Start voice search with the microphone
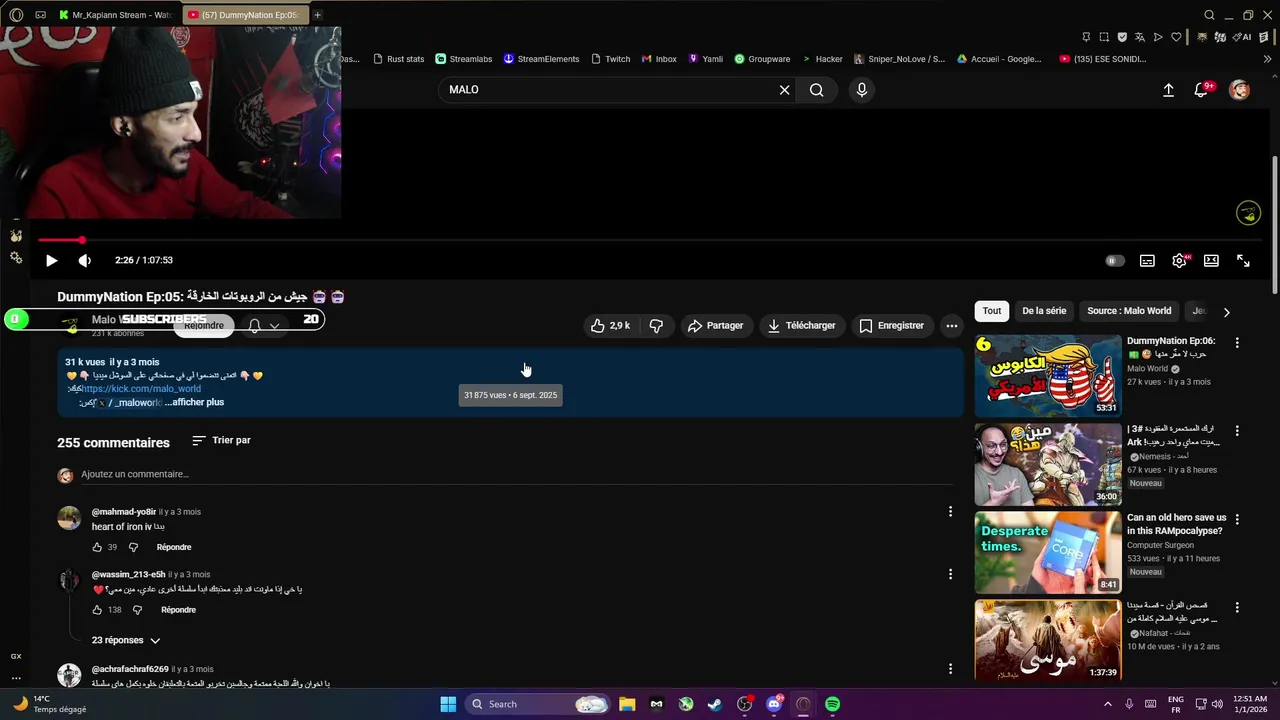 862,90
